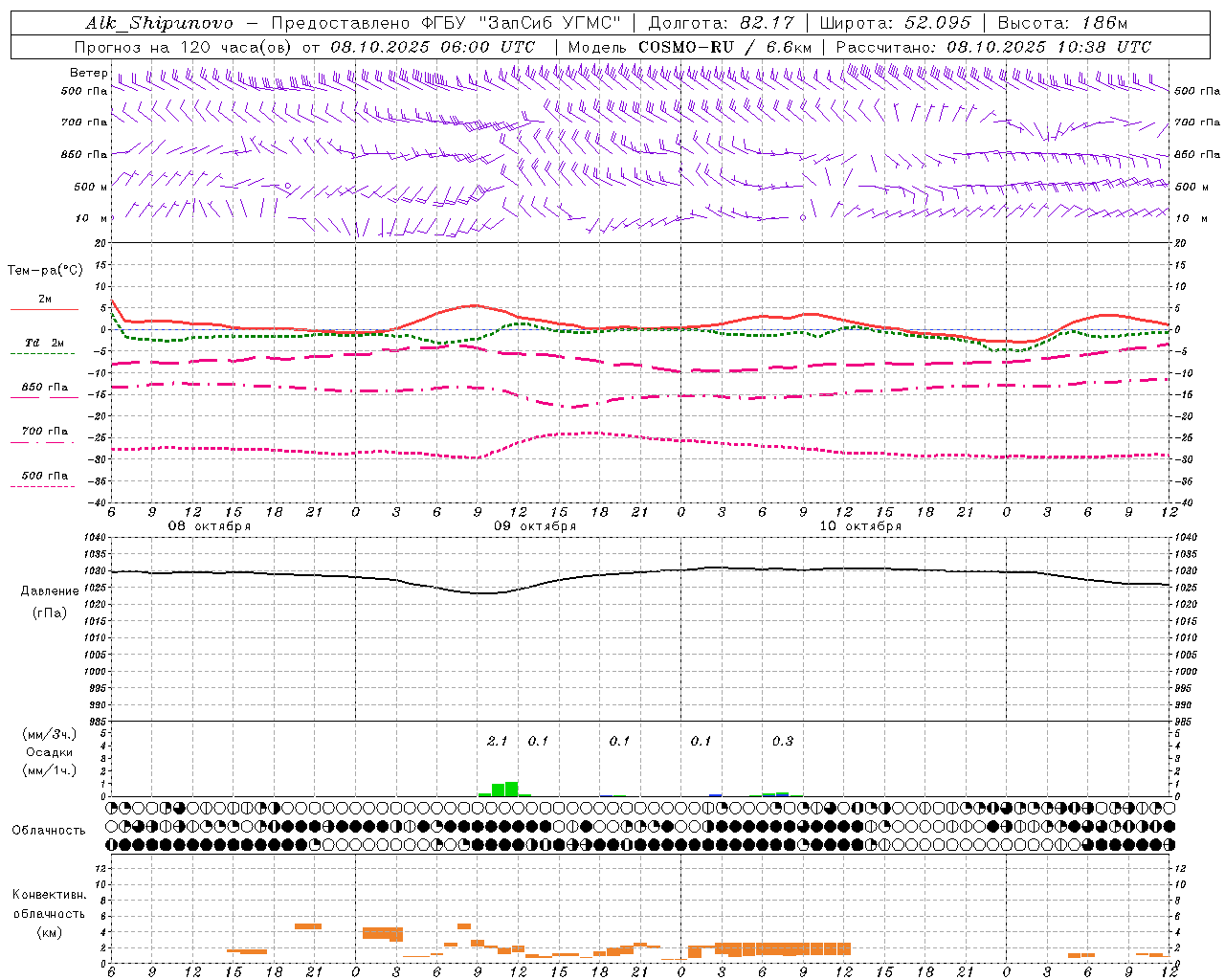Click "Прогноз на 120 часа(ов)" header text
Screen dimensions: 1225x980
[184, 47]
